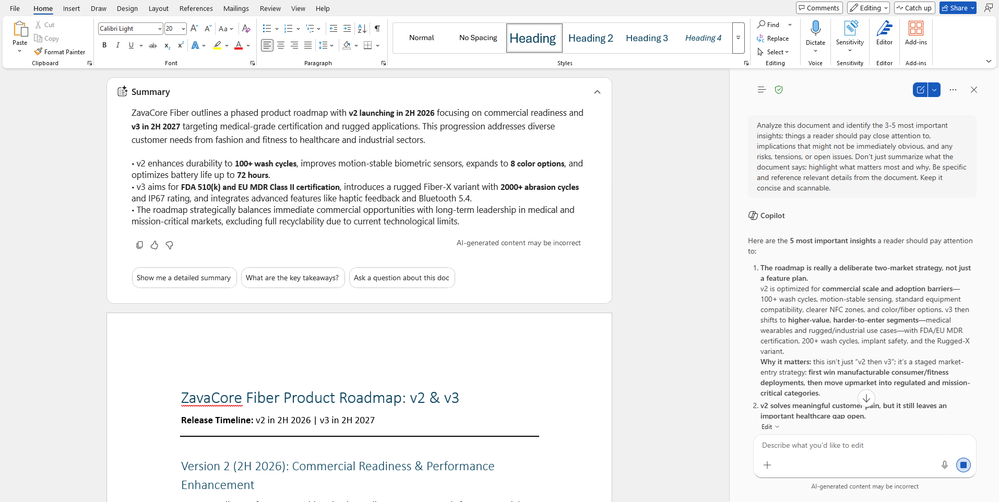Open Replace in the Editing group
Image resolution: width=999 pixels, height=502 pixels.
click(x=773, y=38)
